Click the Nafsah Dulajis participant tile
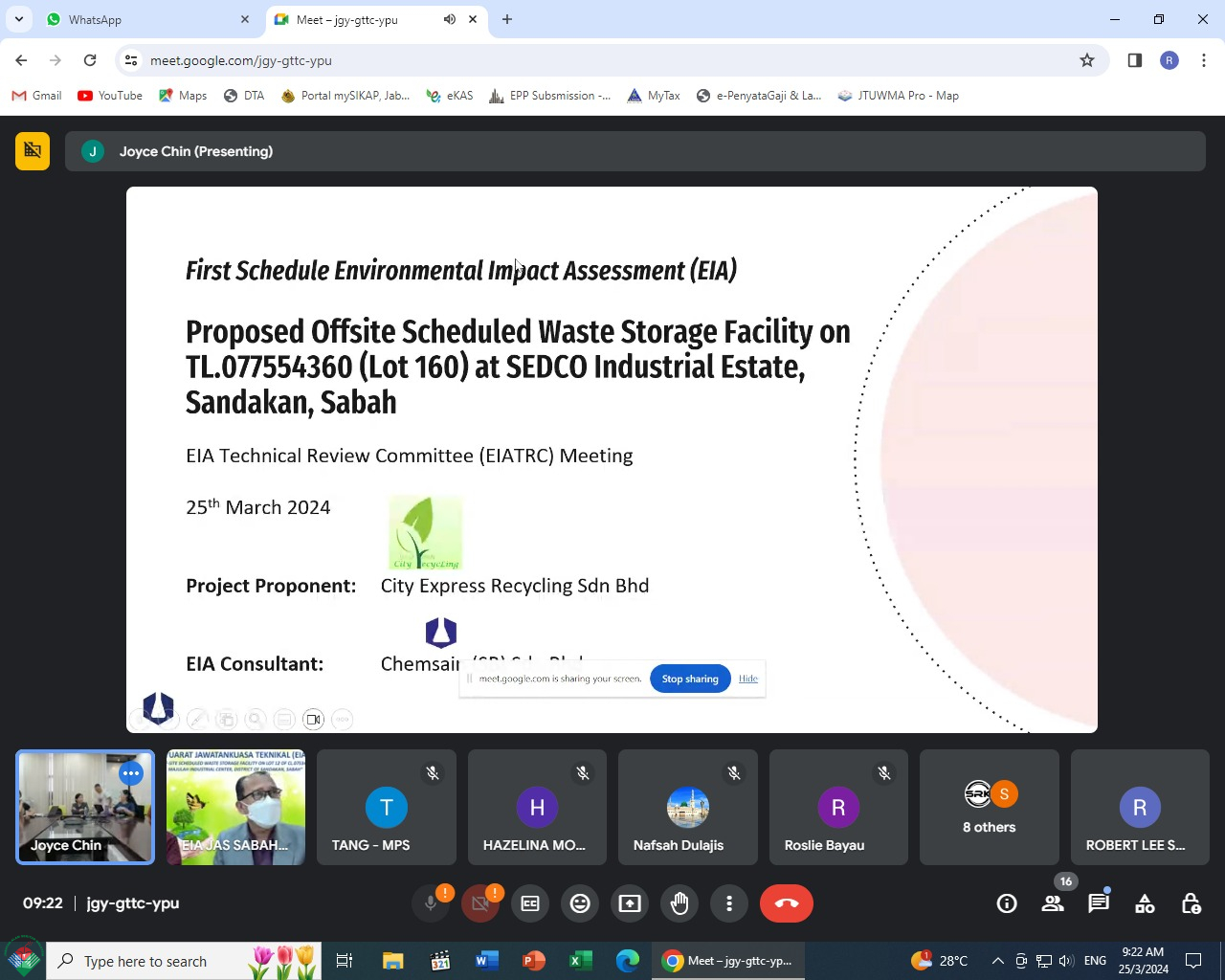Viewport: 1225px width, 980px height. (x=688, y=807)
